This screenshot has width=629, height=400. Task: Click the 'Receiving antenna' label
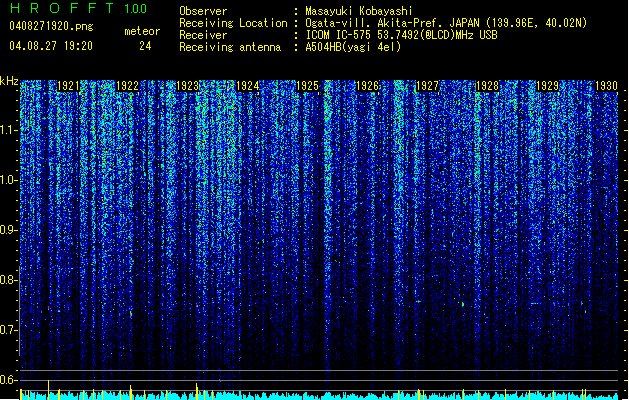pos(230,47)
